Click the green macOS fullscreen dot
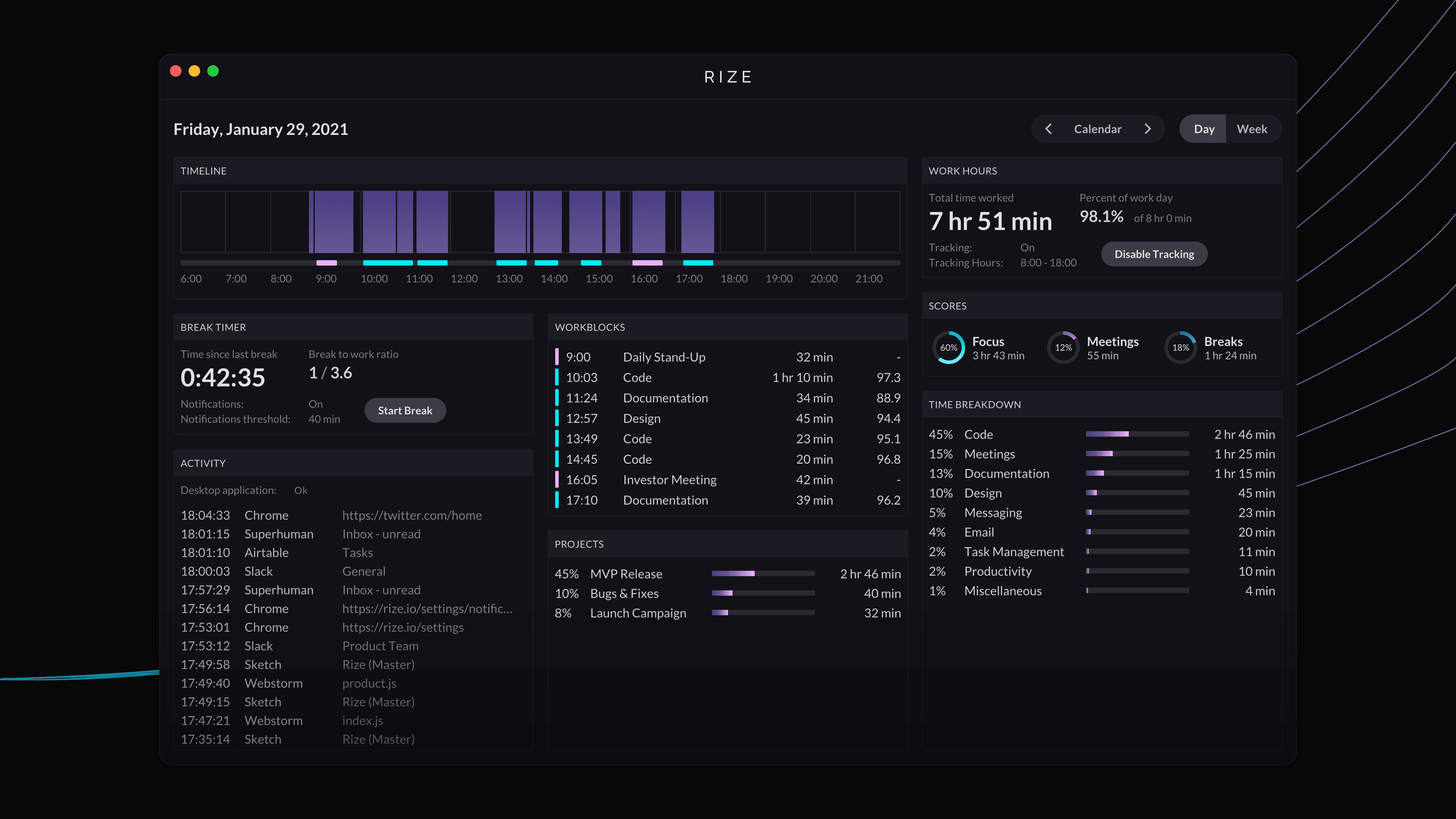This screenshot has width=1456, height=819. (x=213, y=71)
